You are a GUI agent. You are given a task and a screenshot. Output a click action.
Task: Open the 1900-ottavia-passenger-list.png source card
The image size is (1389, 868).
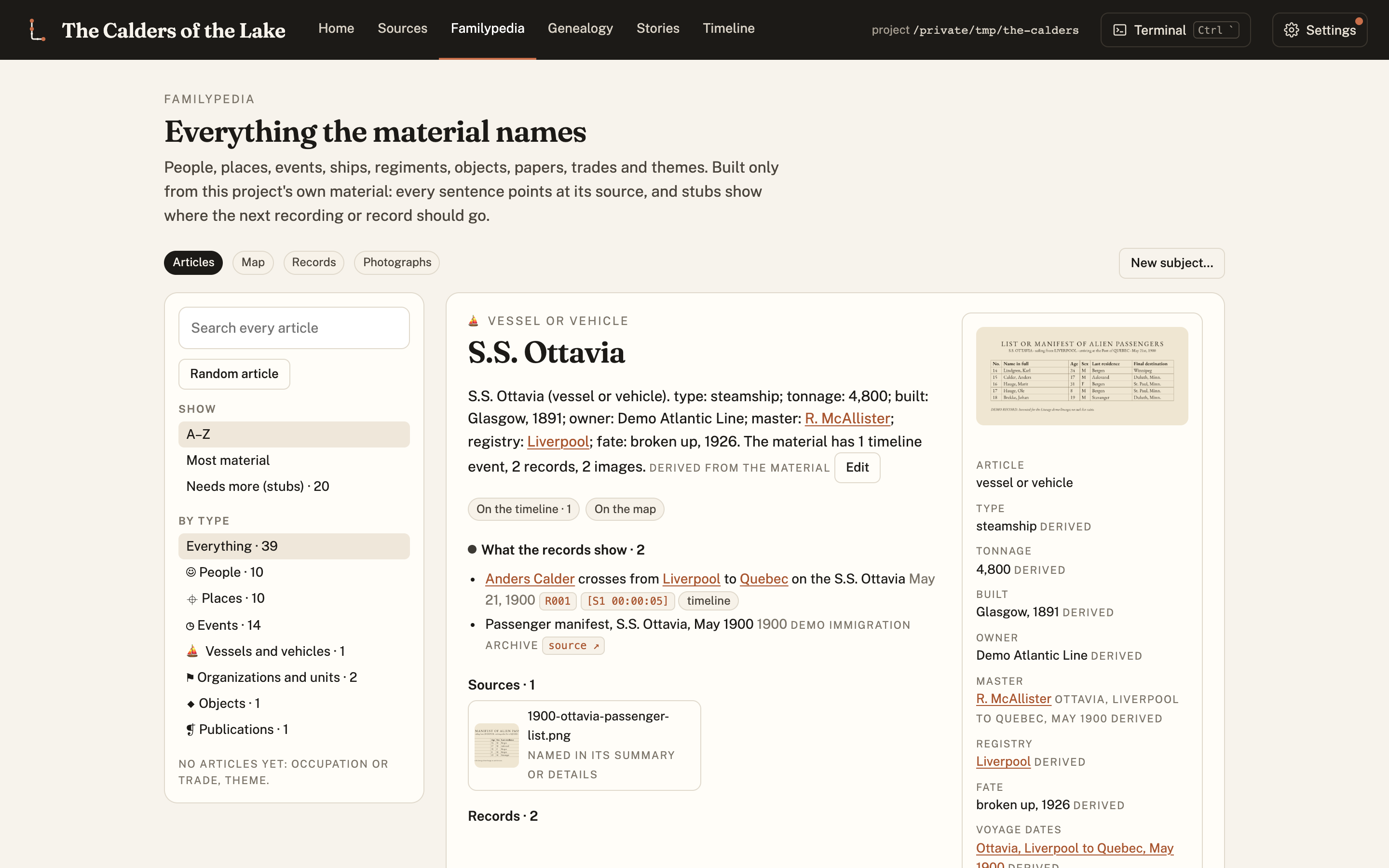tap(585, 745)
